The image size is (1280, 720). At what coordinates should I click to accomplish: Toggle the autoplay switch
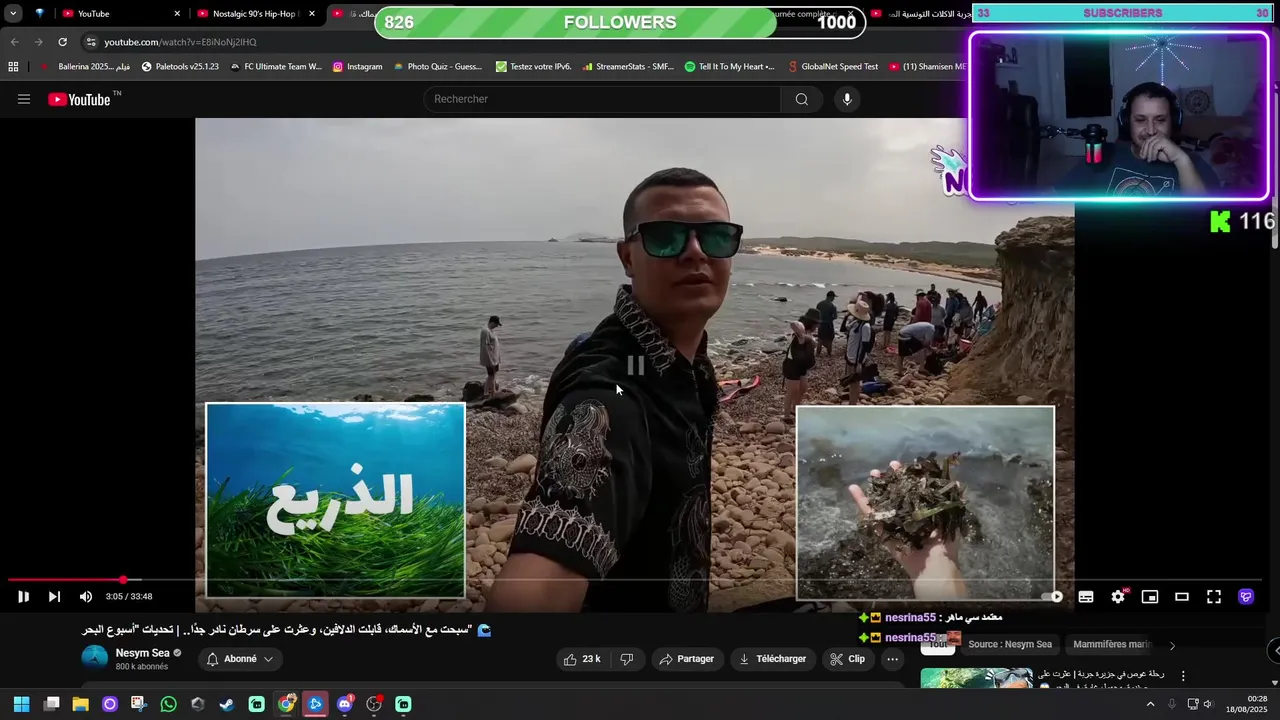[1052, 597]
